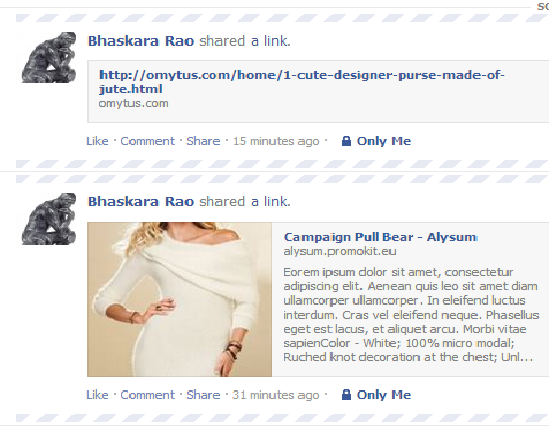Screen dimensions: 549x434
Task: Share the omytus.com link post
Action: (203, 141)
